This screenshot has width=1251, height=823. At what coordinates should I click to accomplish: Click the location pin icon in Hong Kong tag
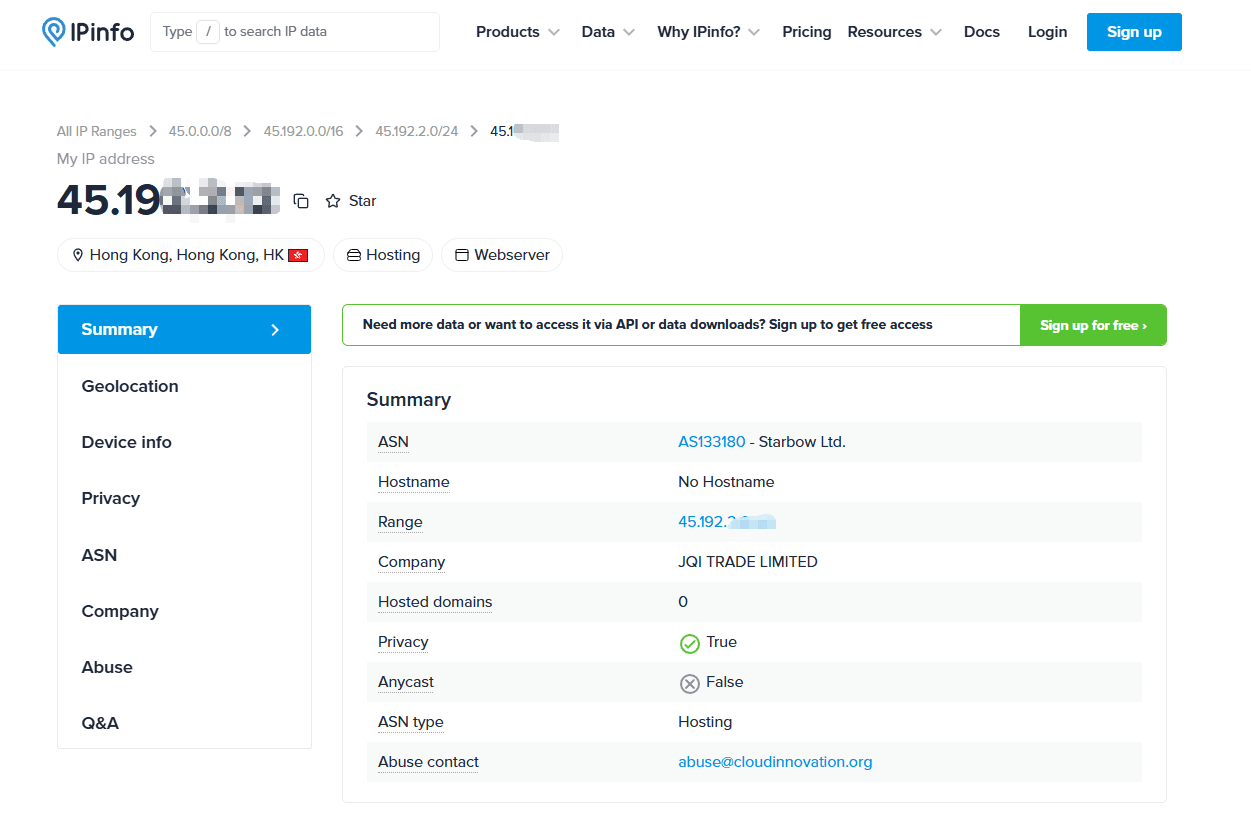tap(78, 255)
